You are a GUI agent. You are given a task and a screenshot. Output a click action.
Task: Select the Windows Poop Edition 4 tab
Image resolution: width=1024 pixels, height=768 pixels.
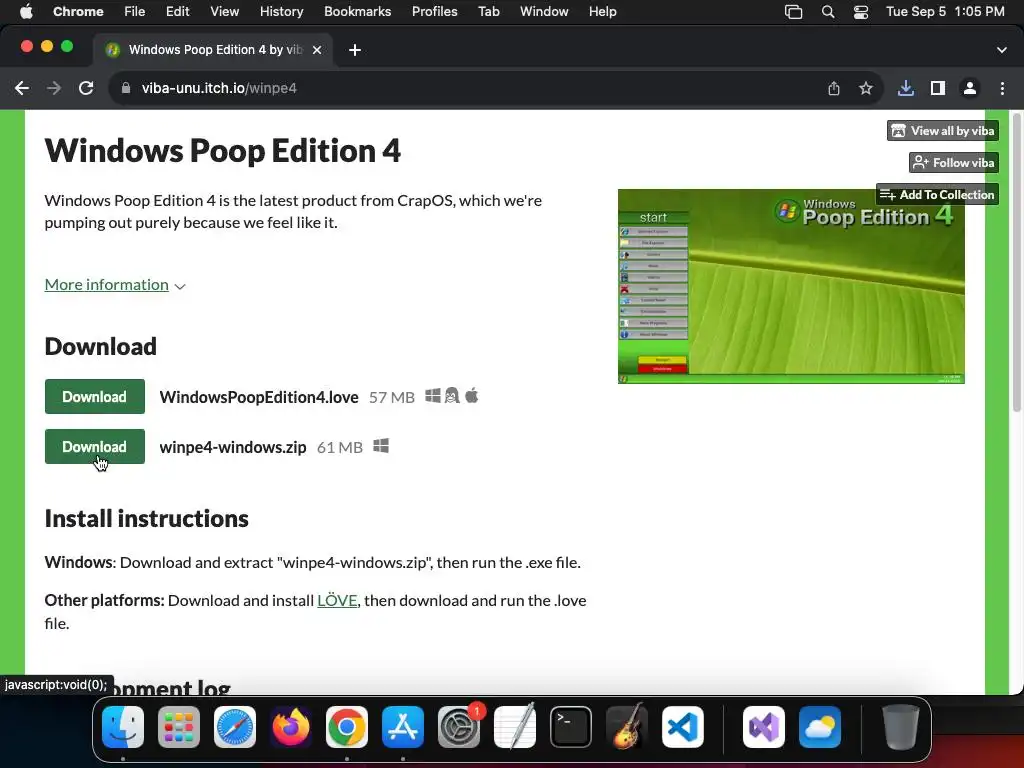pos(214,50)
